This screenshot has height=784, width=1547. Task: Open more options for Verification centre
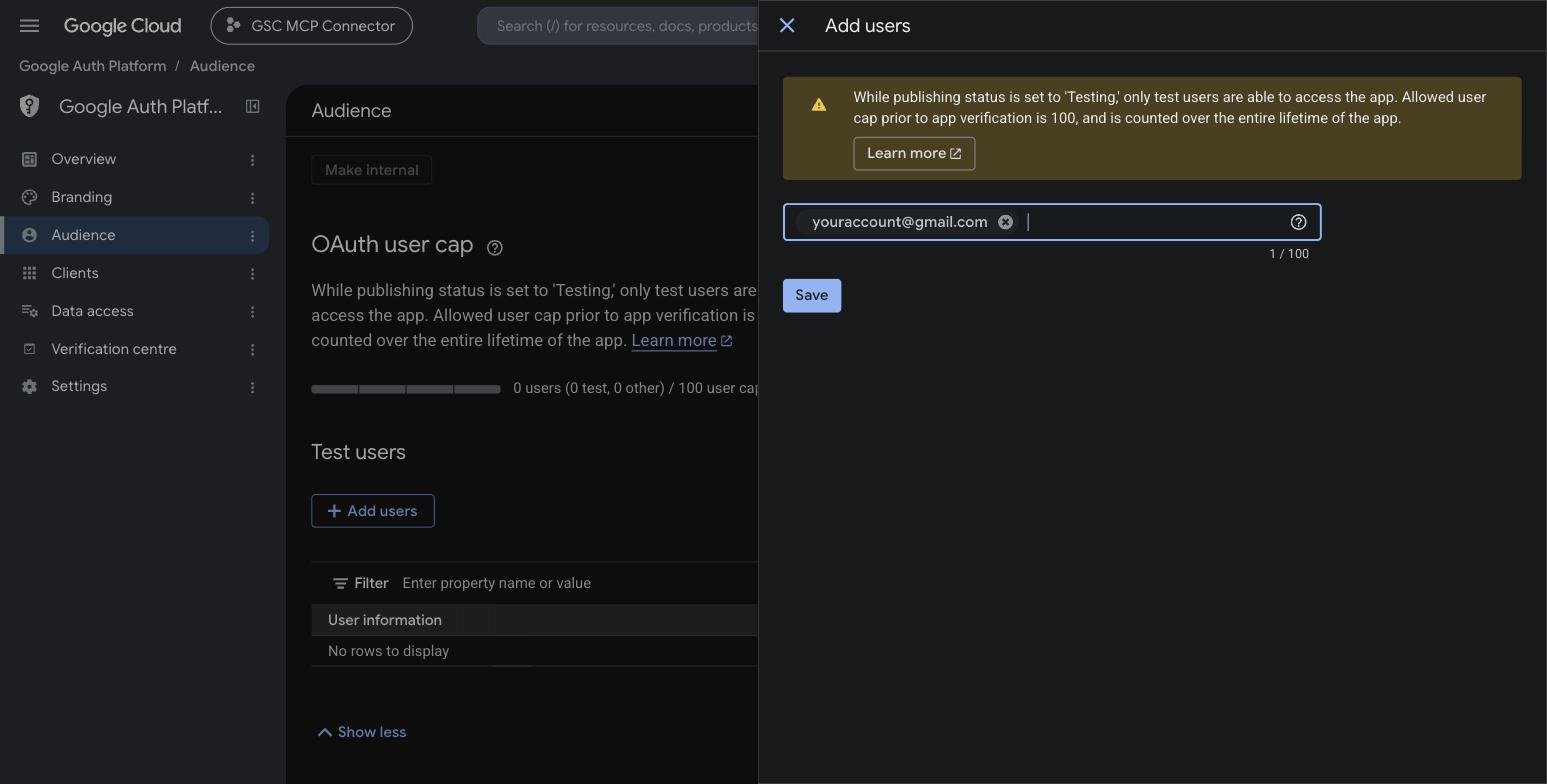[x=252, y=350]
